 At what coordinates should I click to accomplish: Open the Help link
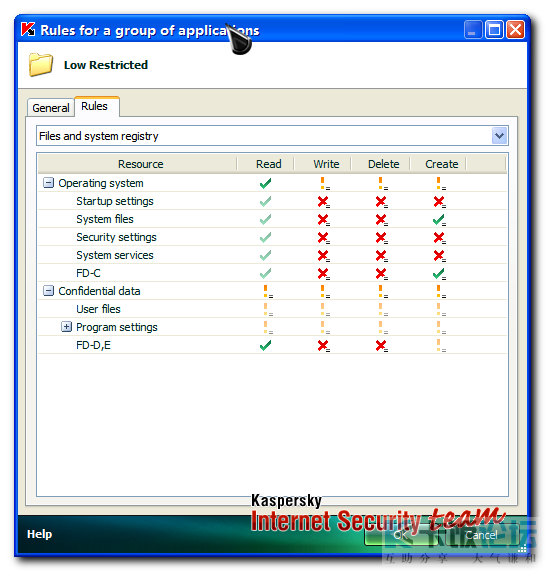coord(39,534)
